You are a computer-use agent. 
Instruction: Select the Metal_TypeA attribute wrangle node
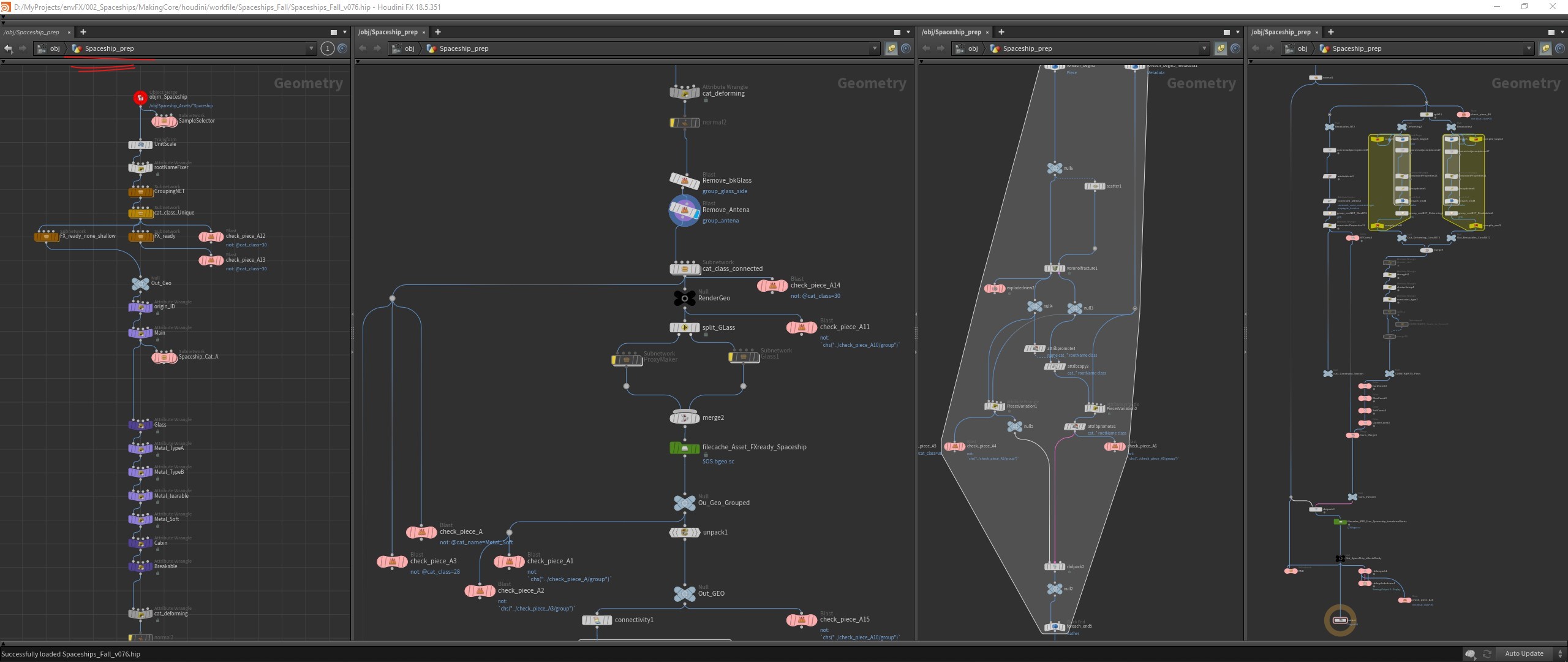(140, 449)
